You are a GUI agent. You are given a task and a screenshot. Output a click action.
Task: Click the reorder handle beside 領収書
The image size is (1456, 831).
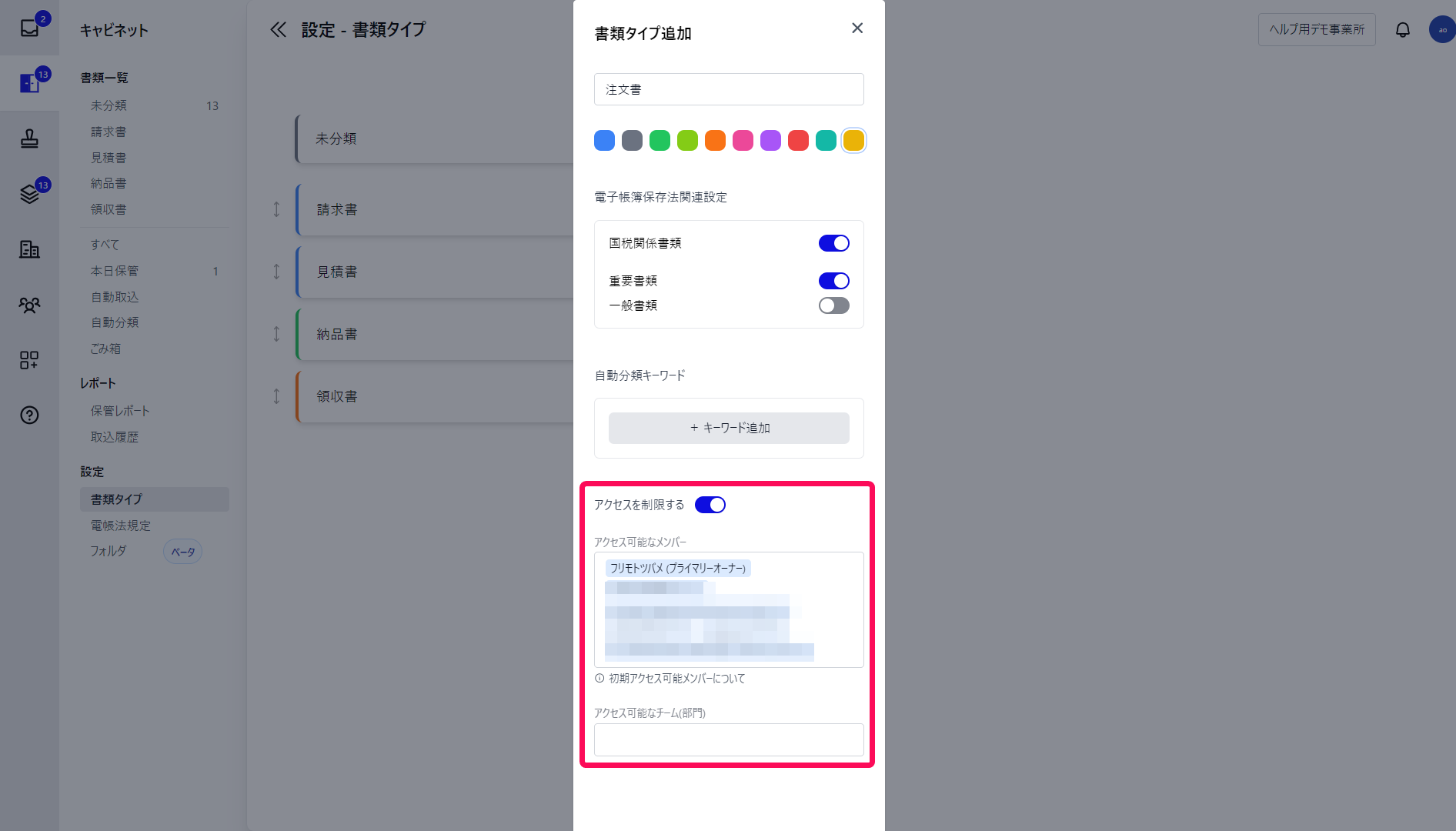276,396
